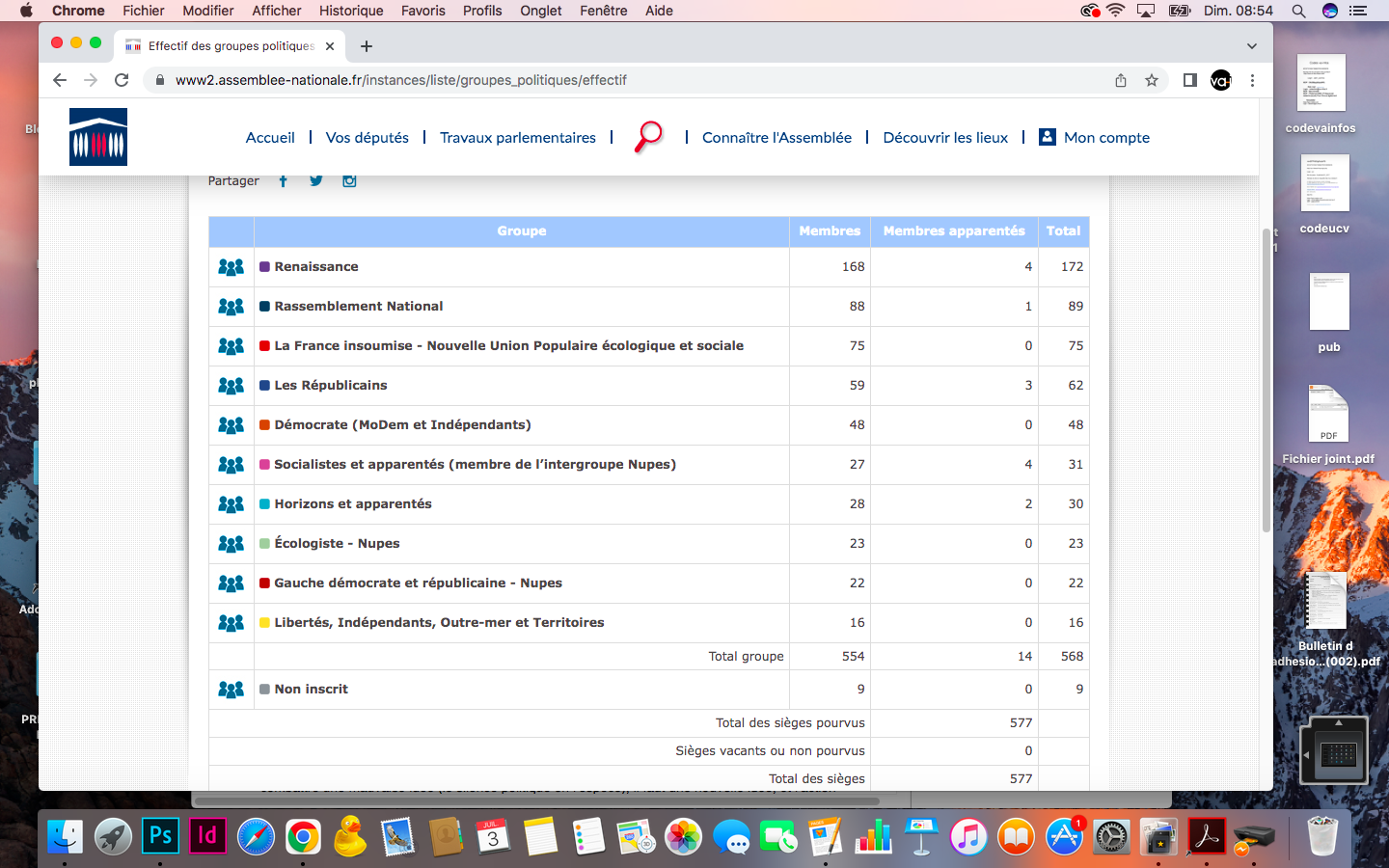Open the Rassemblement National group link
The width and height of the screenshot is (1389, 868).
tap(358, 306)
